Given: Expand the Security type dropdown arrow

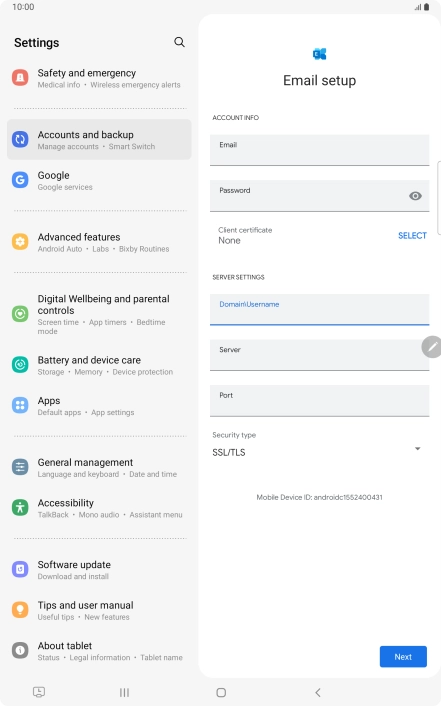Looking at the screenshot, I should (x=418, y=448).
